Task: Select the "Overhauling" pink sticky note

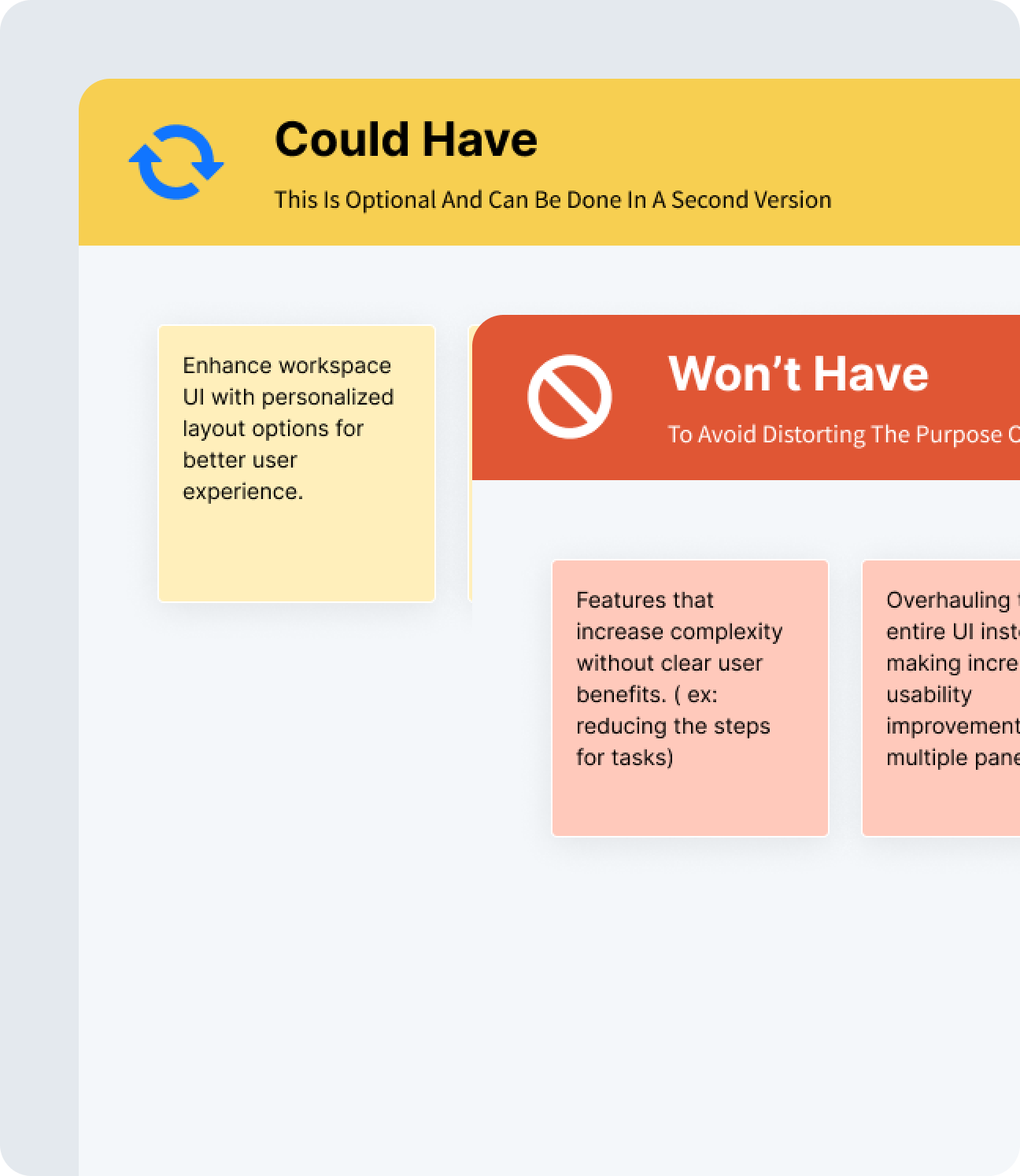Action: 941,698
